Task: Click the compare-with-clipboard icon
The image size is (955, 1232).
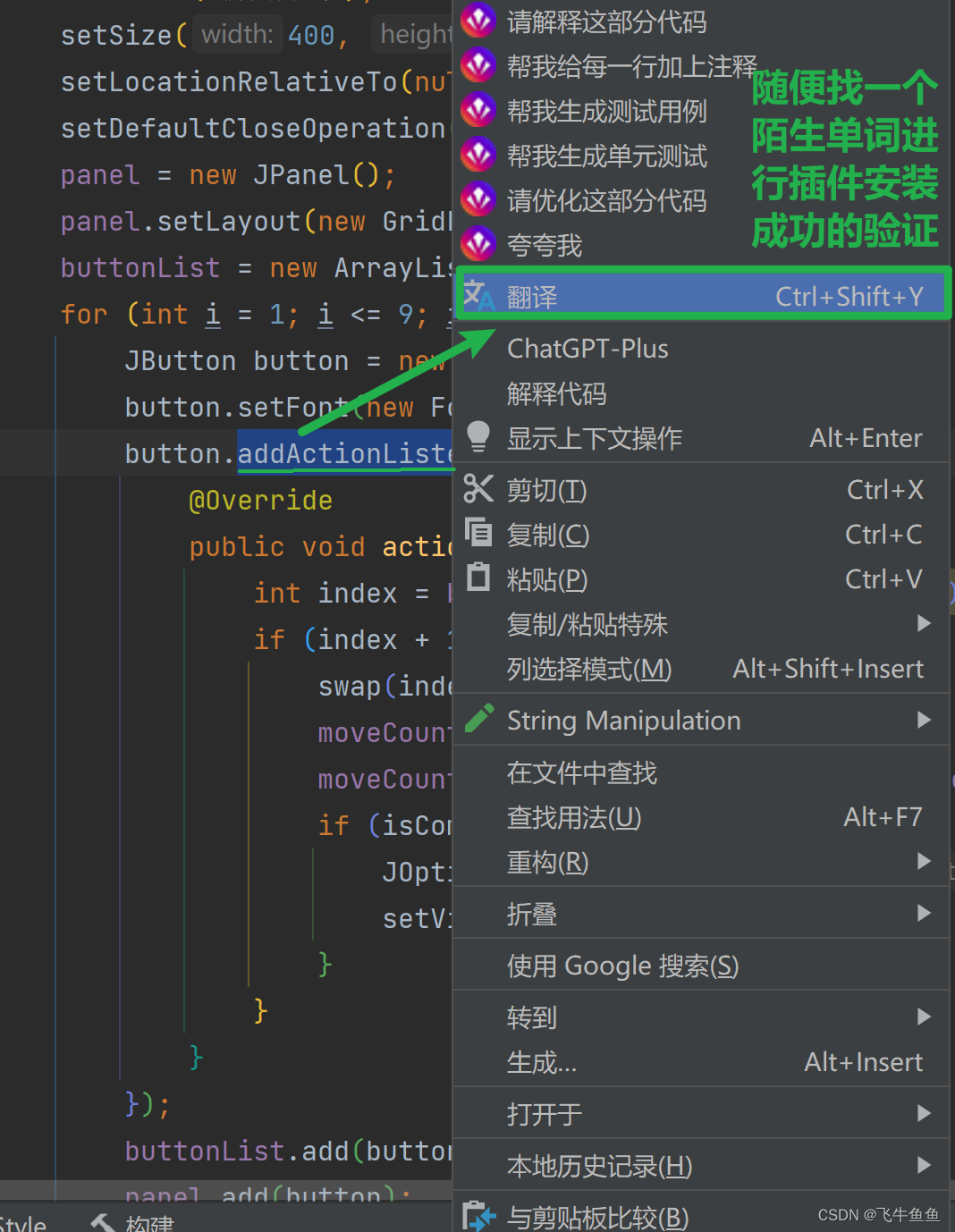Action: (x=478, y=1216)
